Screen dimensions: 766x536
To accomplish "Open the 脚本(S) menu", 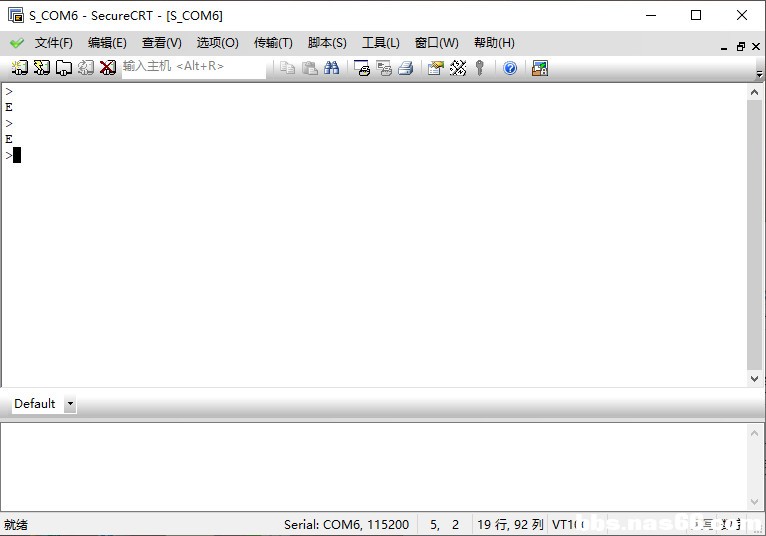I will coord(327,43).
